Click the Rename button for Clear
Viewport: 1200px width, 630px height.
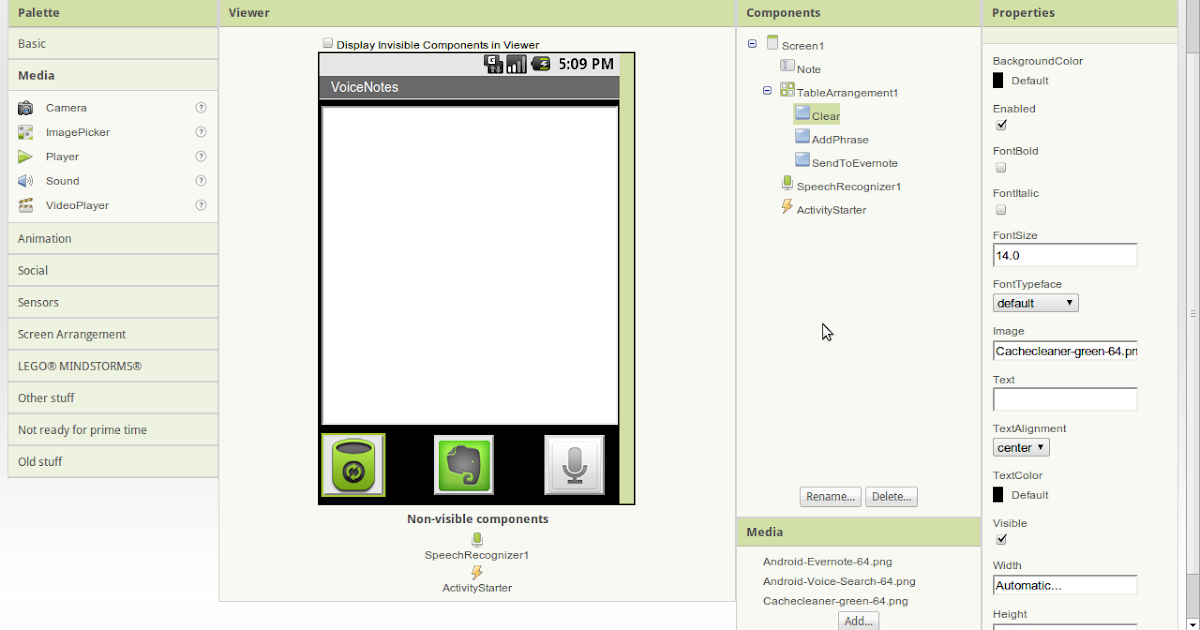[x=830, y=496]
